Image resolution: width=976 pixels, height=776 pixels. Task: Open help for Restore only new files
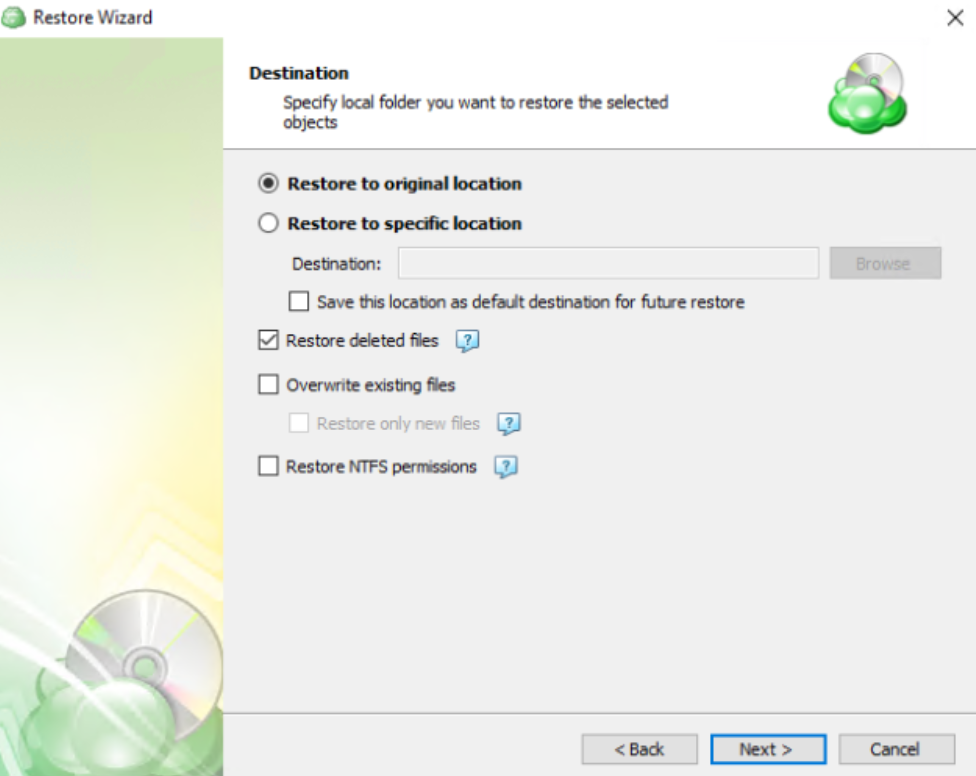tap(509, 424)
